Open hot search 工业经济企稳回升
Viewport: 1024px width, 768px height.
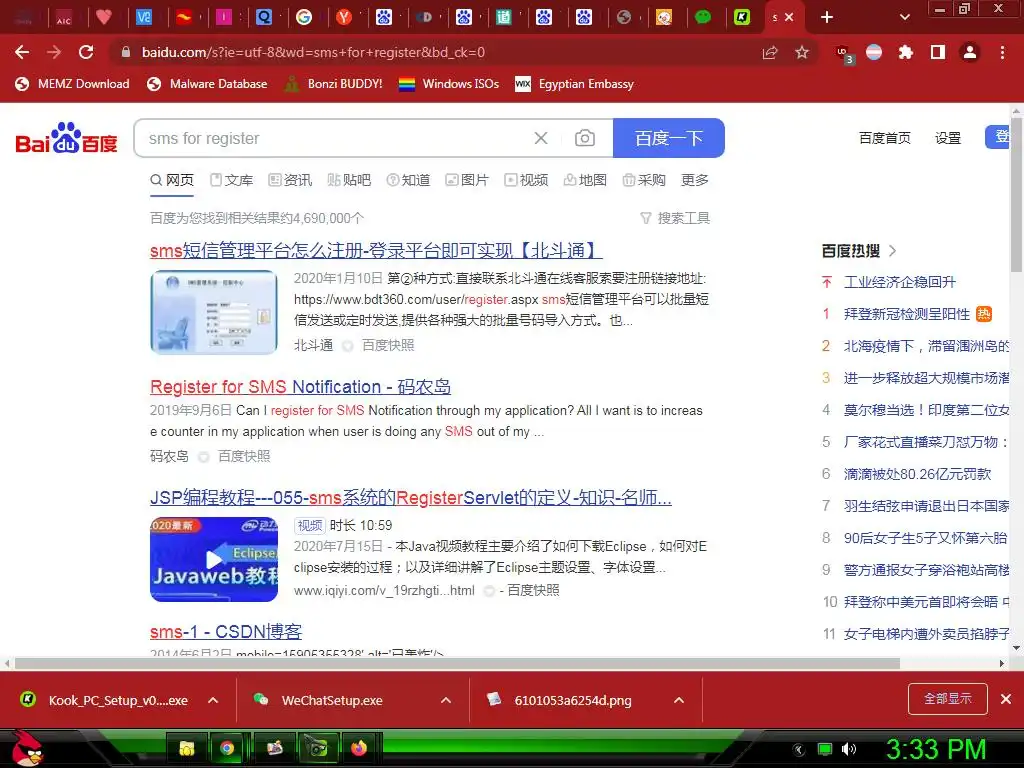(x=900, y=282)
